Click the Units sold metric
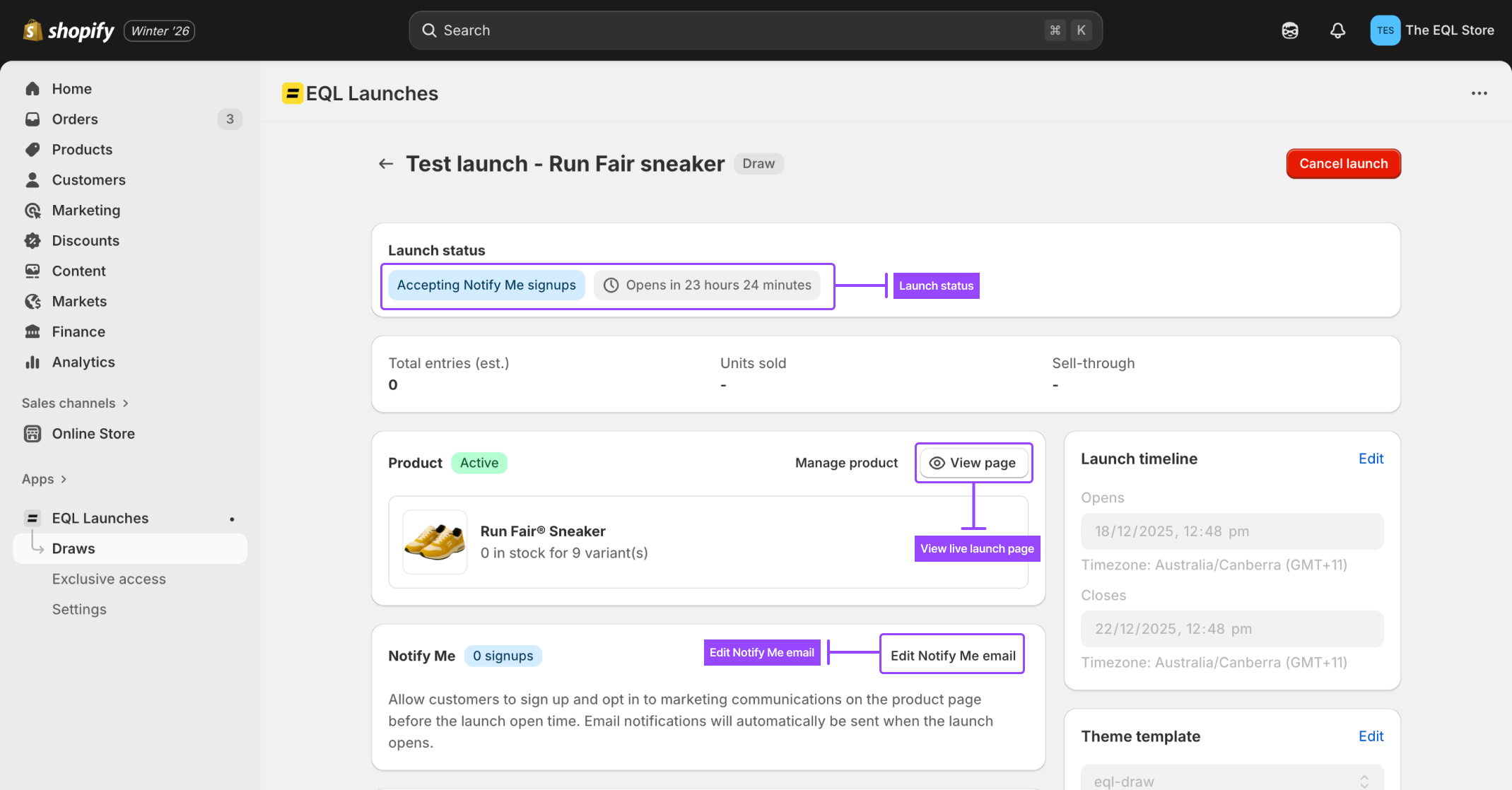This screenshot has width=1512, height=790. 754,374
